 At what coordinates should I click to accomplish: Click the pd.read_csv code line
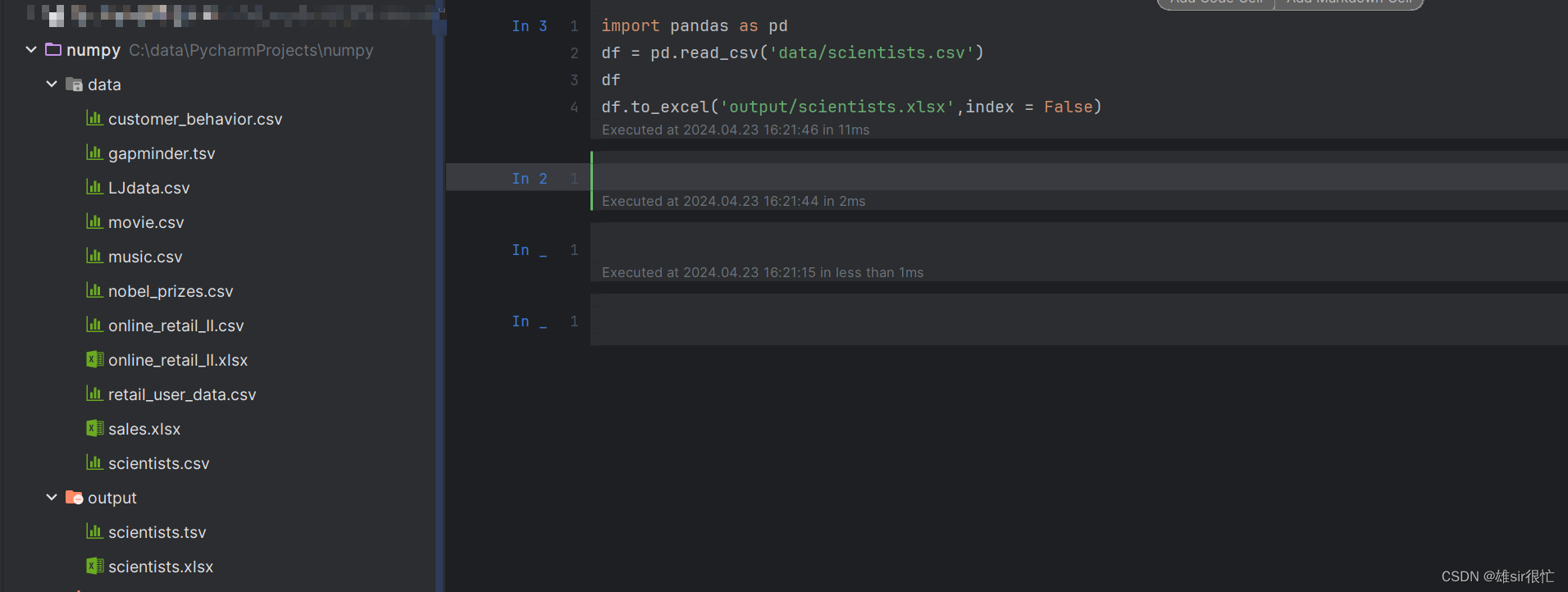point(792,53)
